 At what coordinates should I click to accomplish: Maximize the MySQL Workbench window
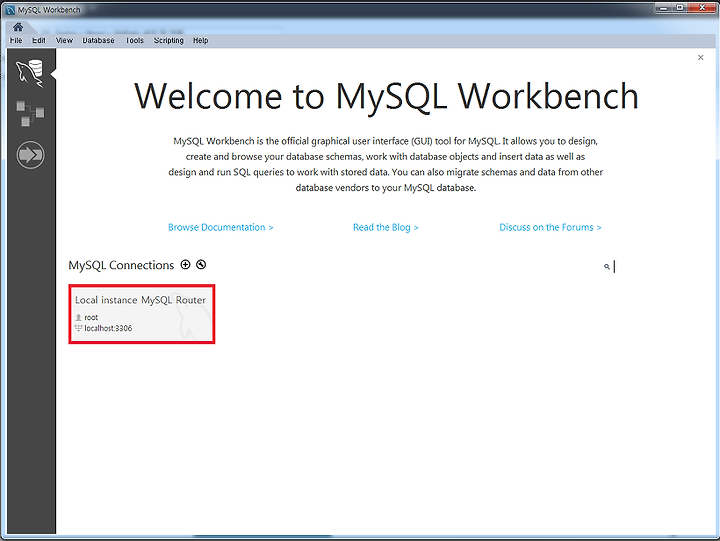pos(680,8)
